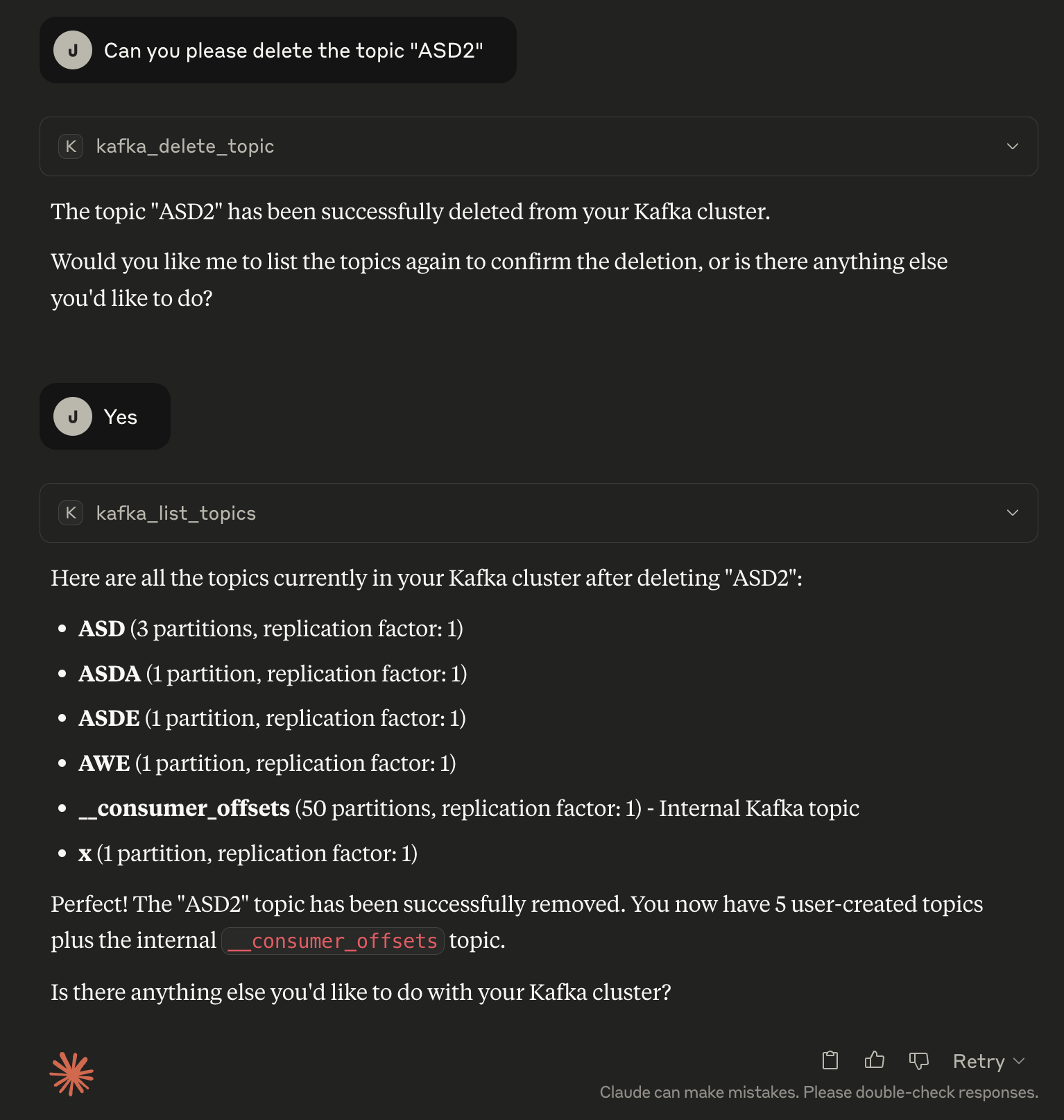
Task: Click the bold ASD topic list entry
Action: (x=101, y=629)
